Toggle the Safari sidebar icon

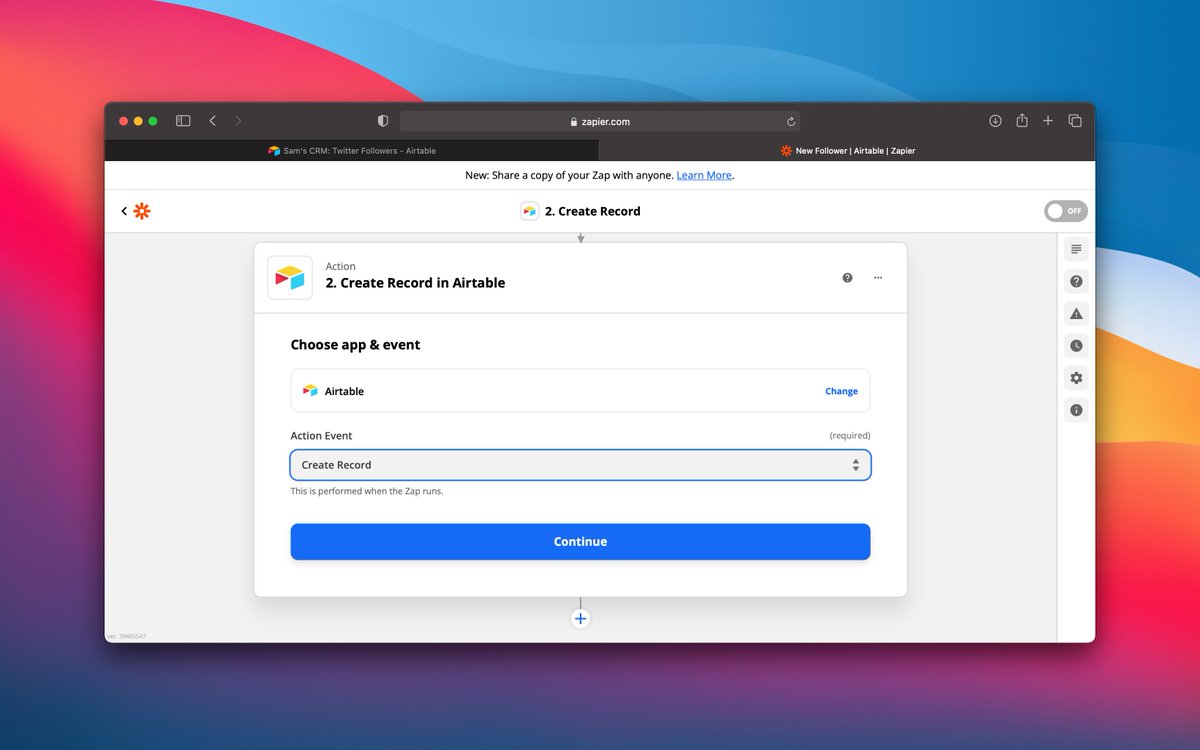coord(183,121)
